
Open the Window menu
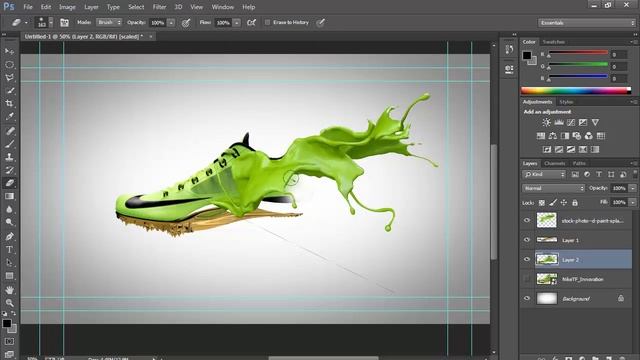222,7
